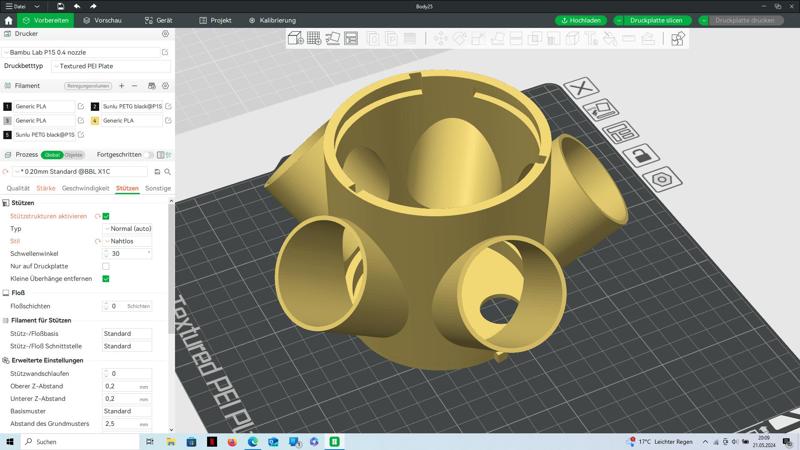The height and width of the screenshot is (450, 800).
Task: Click the Druckplatte slicen button
Action: (656, 20)
